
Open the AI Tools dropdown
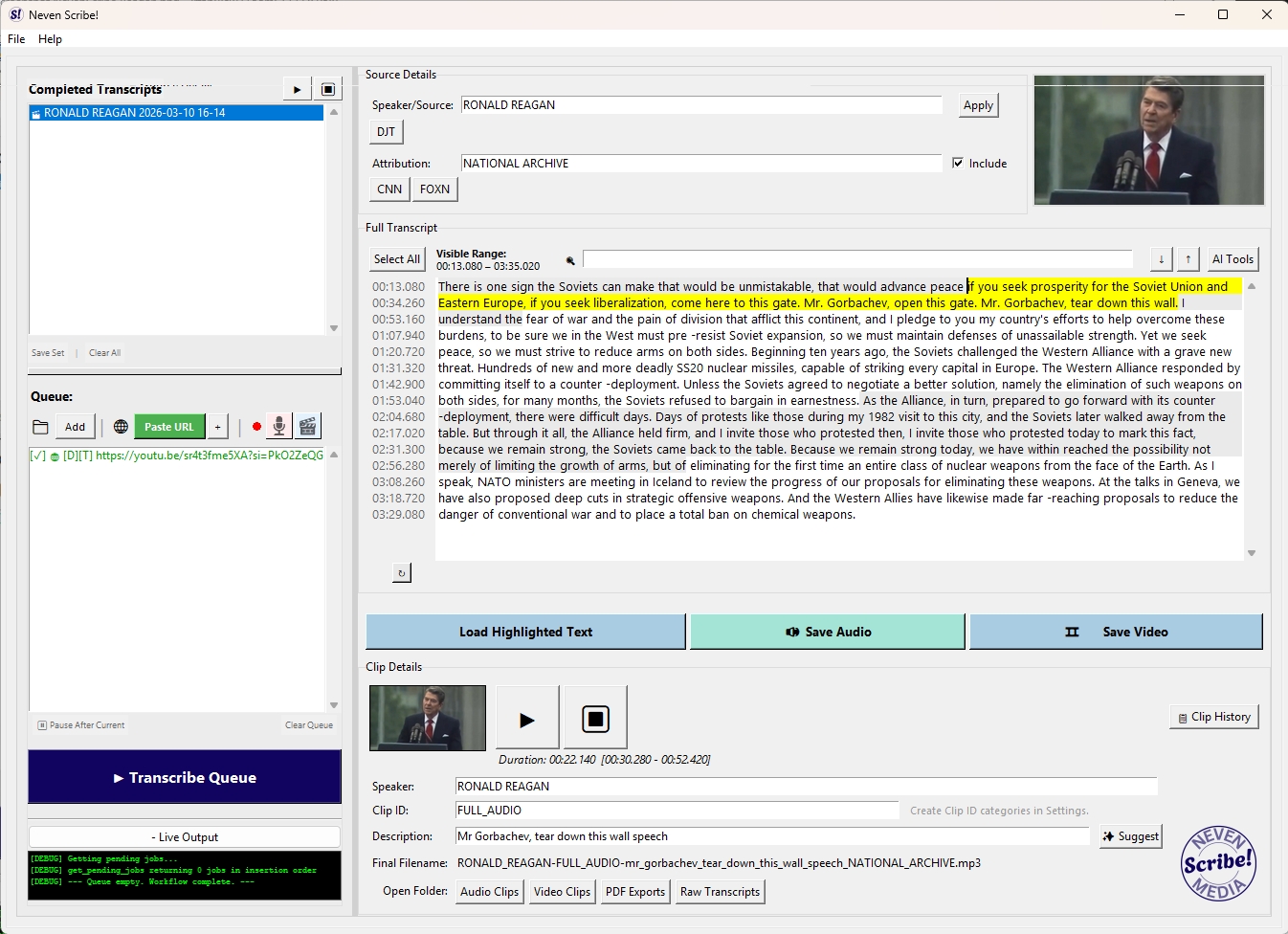point(1232,259)
